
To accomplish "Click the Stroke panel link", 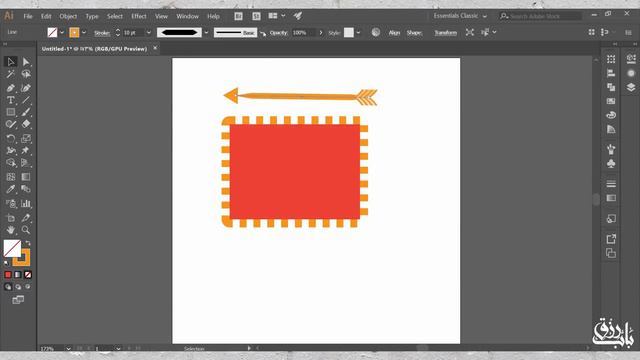I will coord(102,33).
